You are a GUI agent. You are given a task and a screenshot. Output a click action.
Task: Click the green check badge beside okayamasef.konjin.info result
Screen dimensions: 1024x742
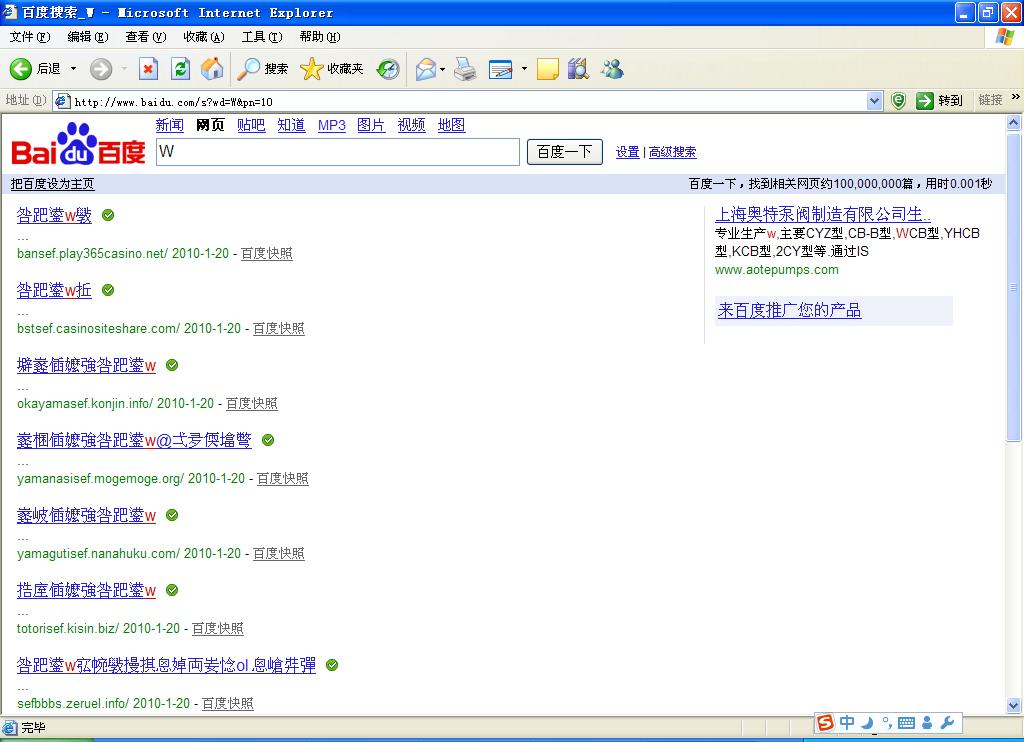[x=172, y=365]
